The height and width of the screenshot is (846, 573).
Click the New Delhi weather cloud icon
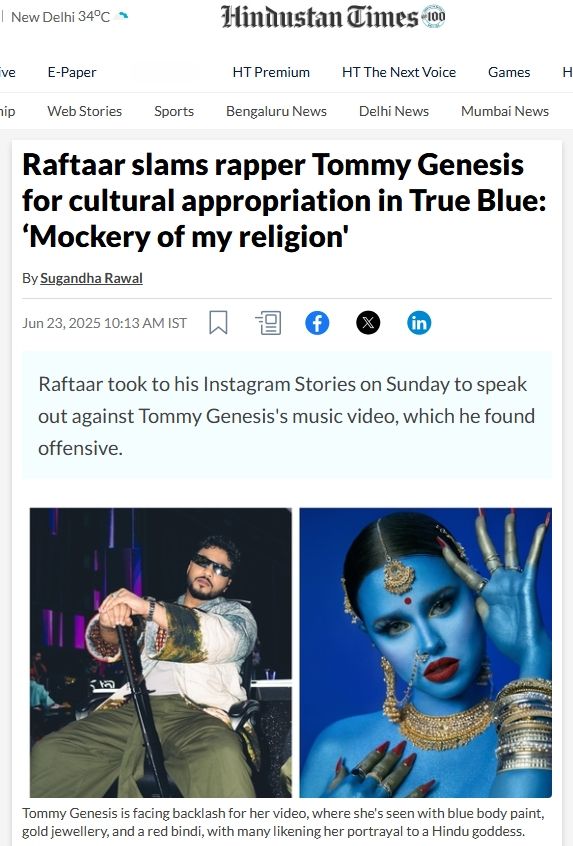[x=122, y=16]
